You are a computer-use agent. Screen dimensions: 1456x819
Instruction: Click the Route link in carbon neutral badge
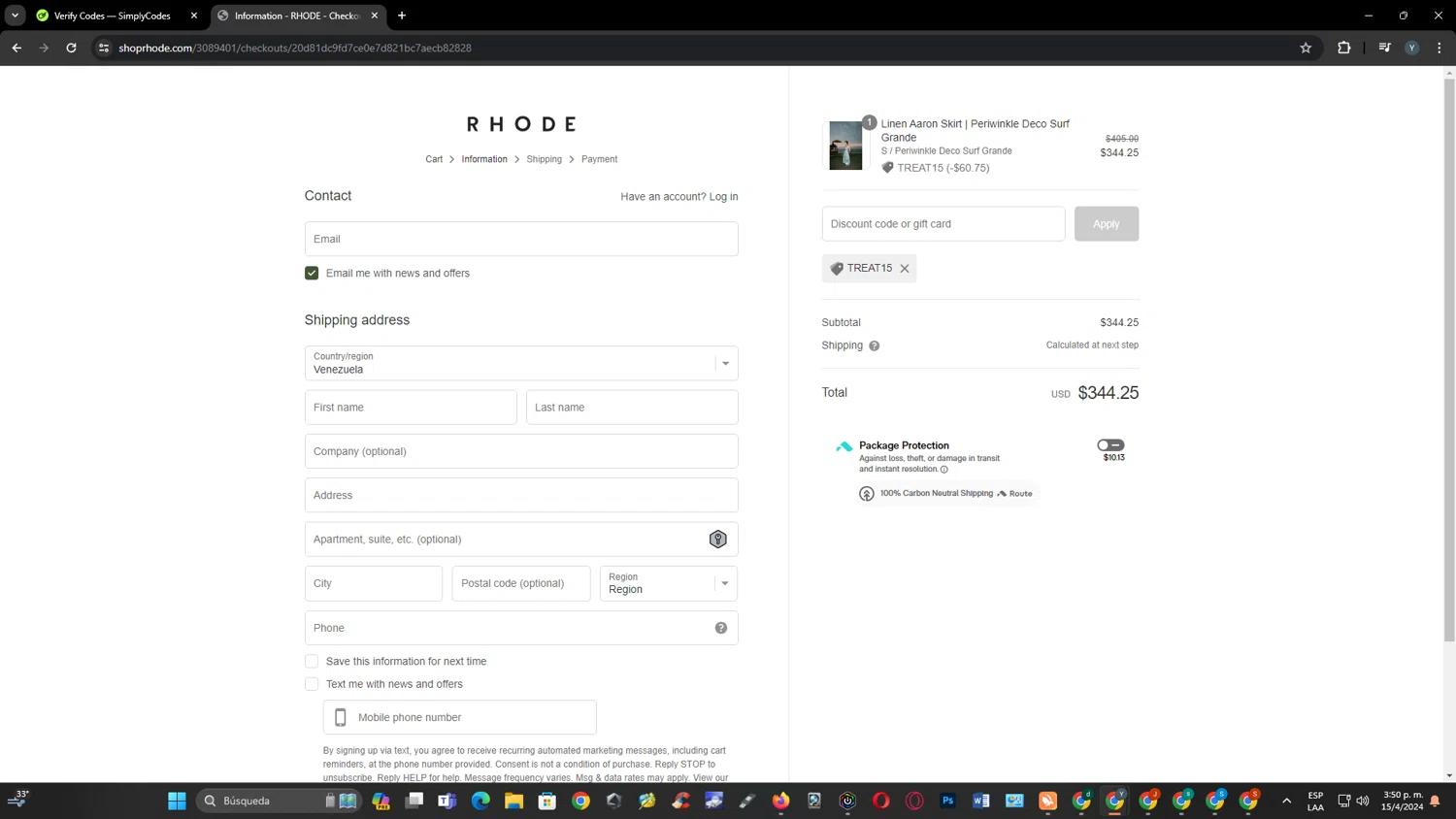pyautogui.click(x=1015, y=494)
